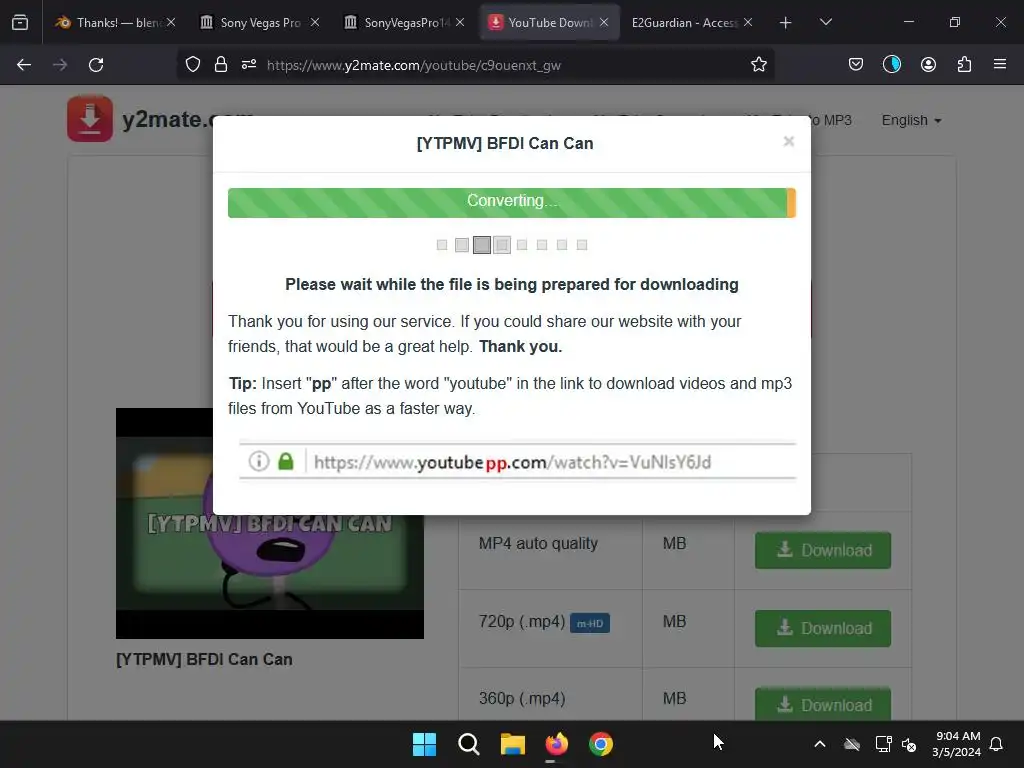Open File Explorer from the taskbar

click(513, 744)
